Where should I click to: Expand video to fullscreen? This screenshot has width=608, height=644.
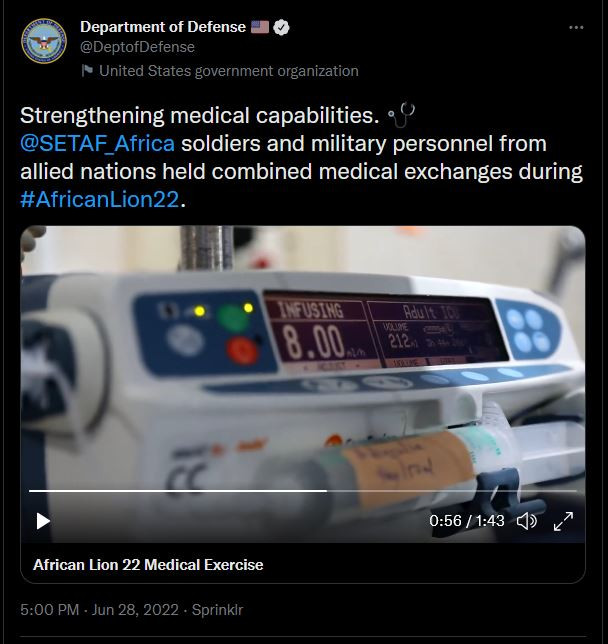click(x=563, y=520)
